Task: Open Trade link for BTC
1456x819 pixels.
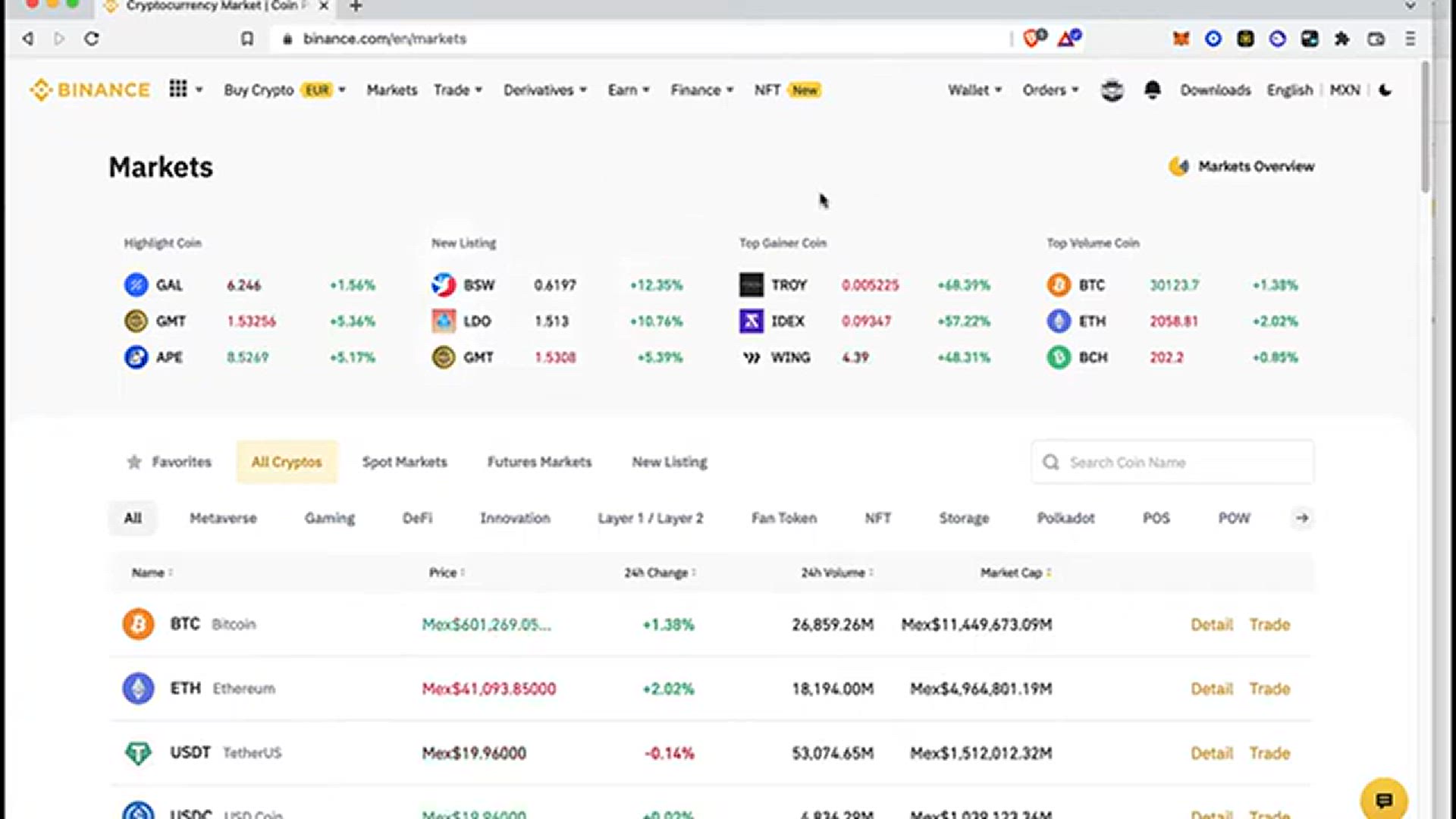Action: pos(1270,624)
